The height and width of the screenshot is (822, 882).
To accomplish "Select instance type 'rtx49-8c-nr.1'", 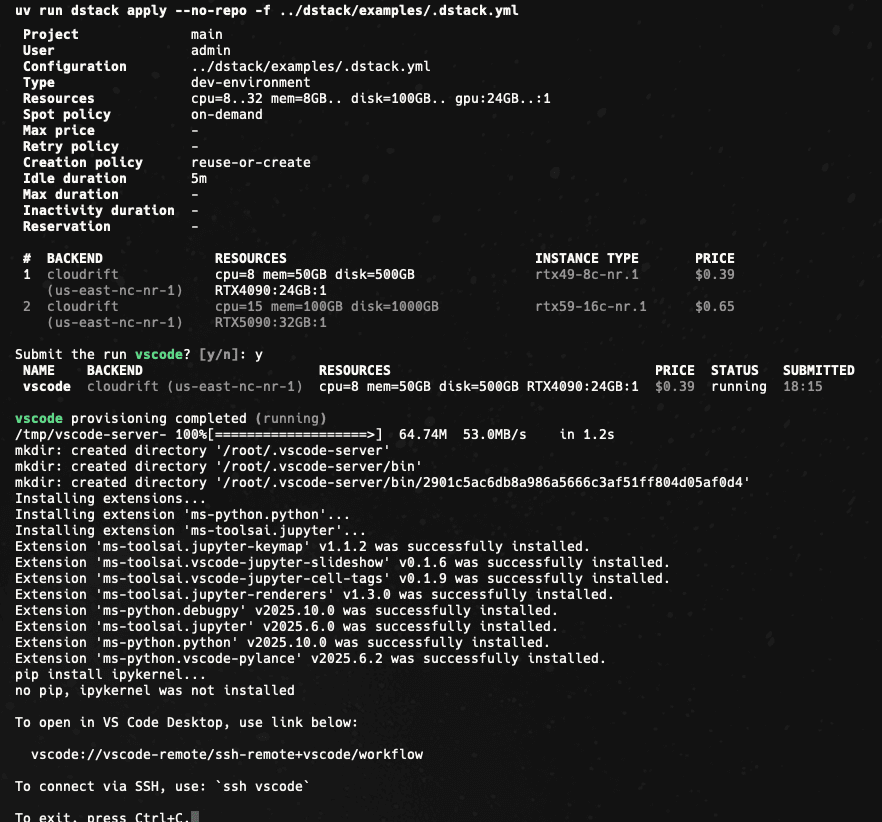I will click(x=587, y=275).
